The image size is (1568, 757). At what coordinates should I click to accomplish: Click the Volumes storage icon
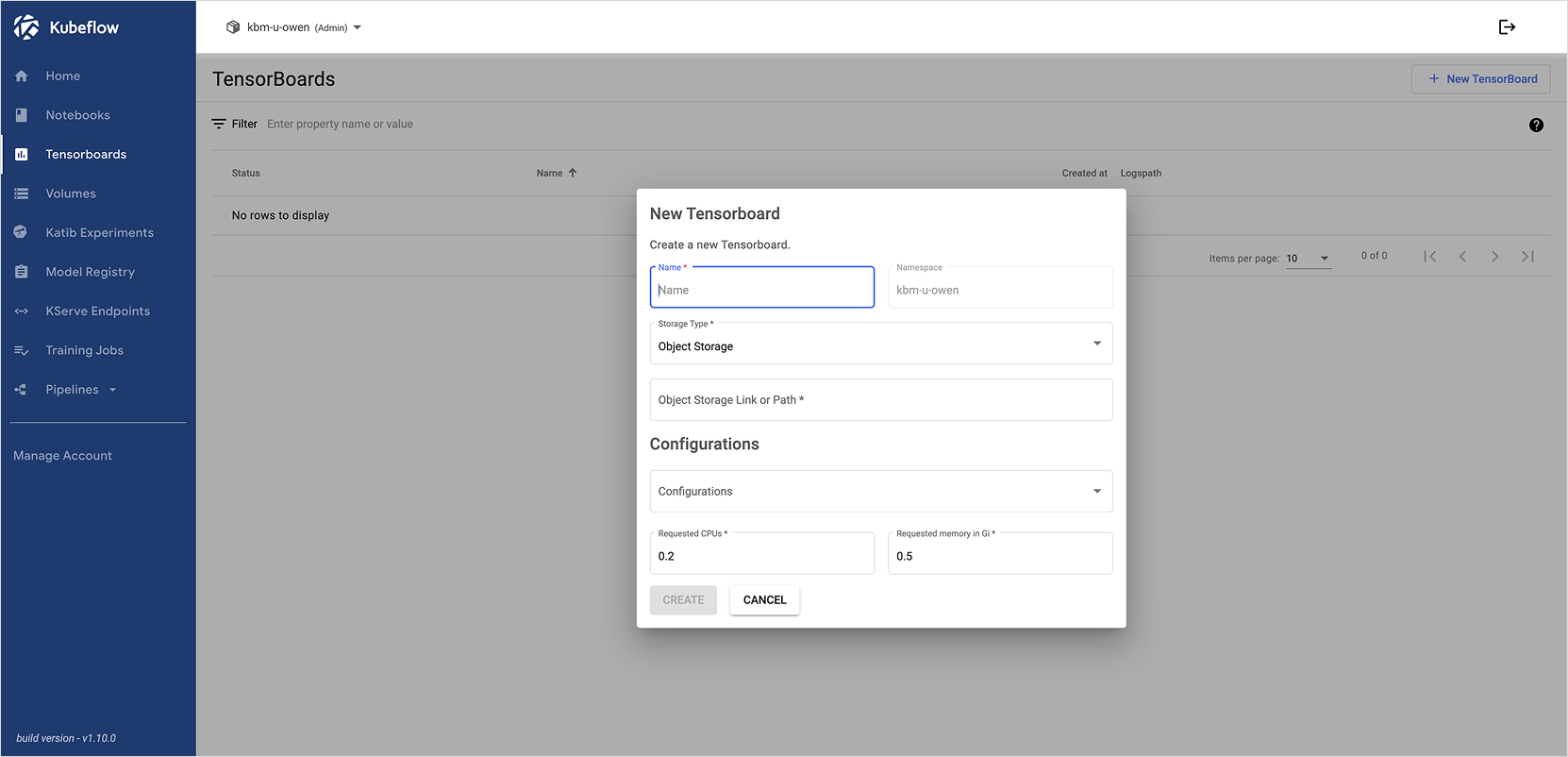point(22,193)
